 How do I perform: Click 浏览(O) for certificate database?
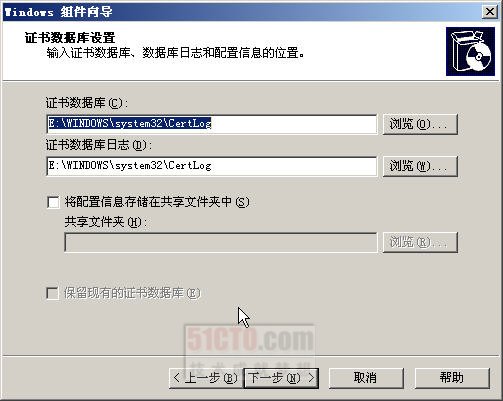click(420, 124)
